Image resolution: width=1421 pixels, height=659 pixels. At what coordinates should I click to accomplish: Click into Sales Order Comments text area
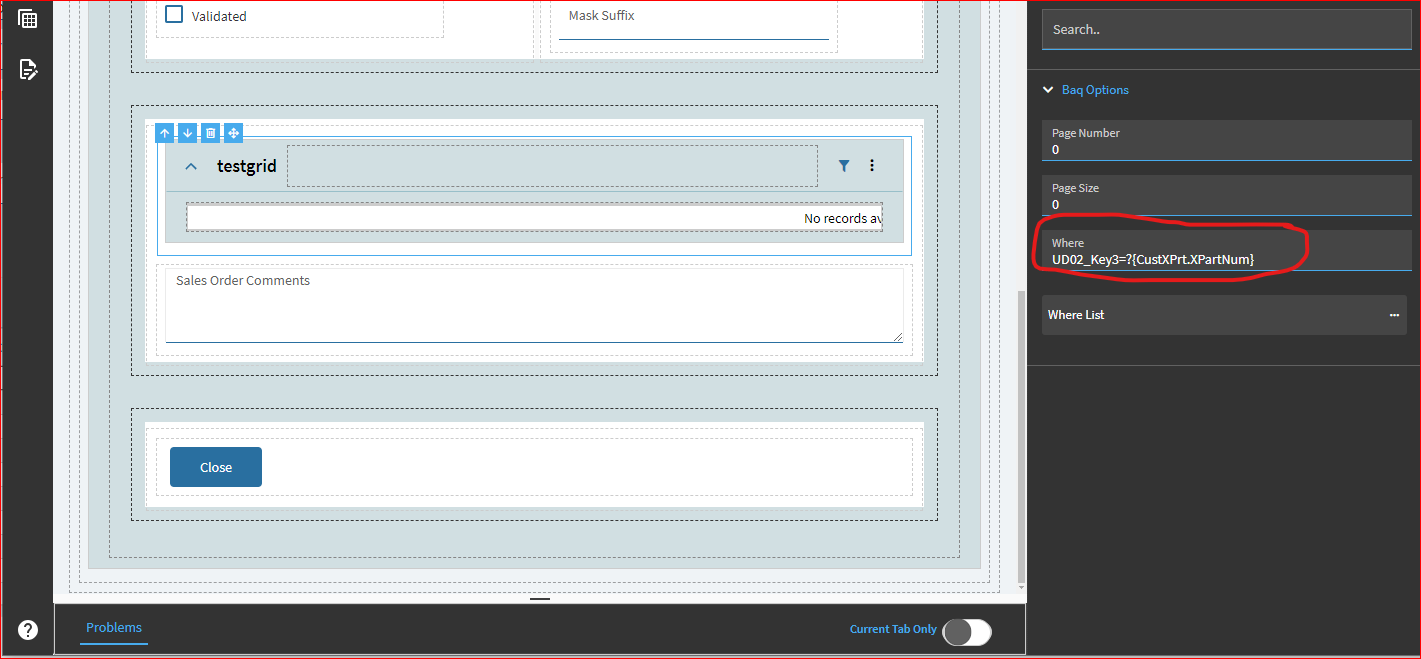pyautogui.click(x=534, y=305)
